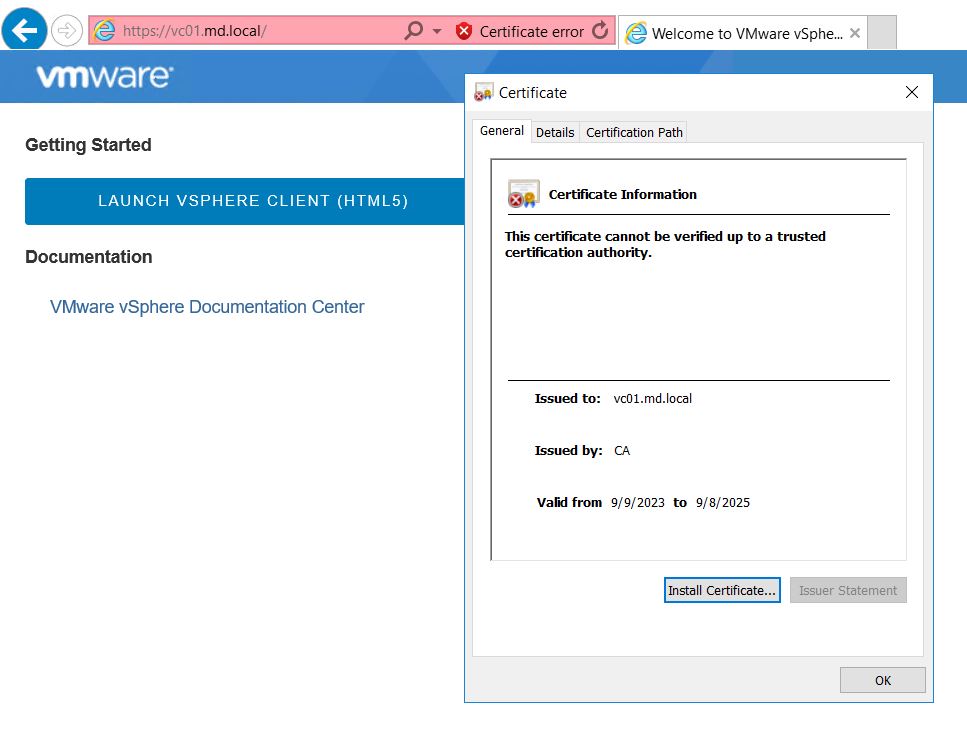967x755 pixels.
Task: Click the Certificate dialog title icon
Action: (x=484, y=92)
